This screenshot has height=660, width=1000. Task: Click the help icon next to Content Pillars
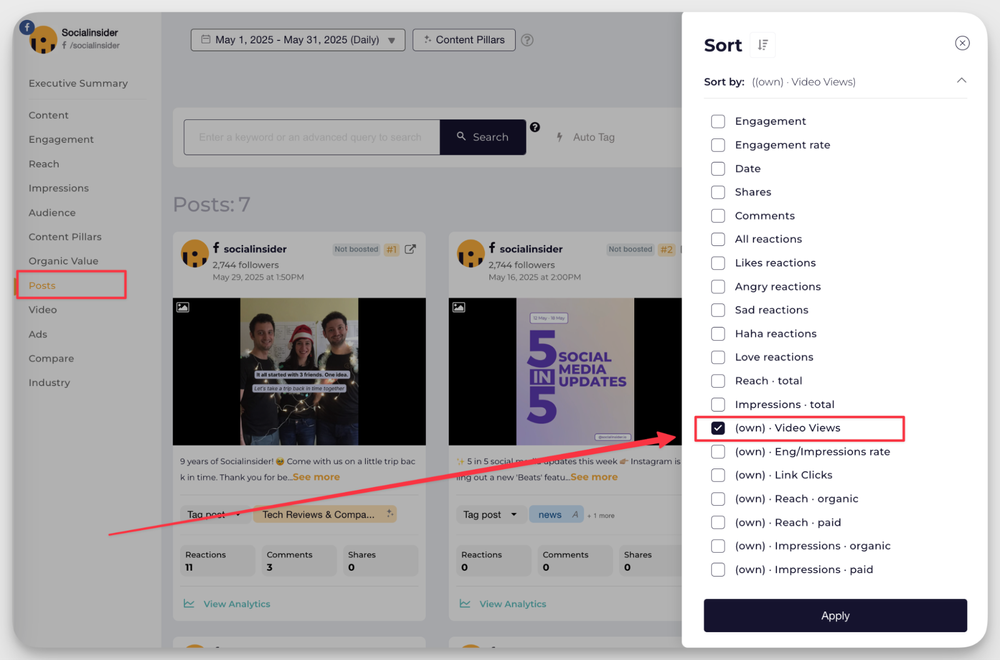[527, 41]
